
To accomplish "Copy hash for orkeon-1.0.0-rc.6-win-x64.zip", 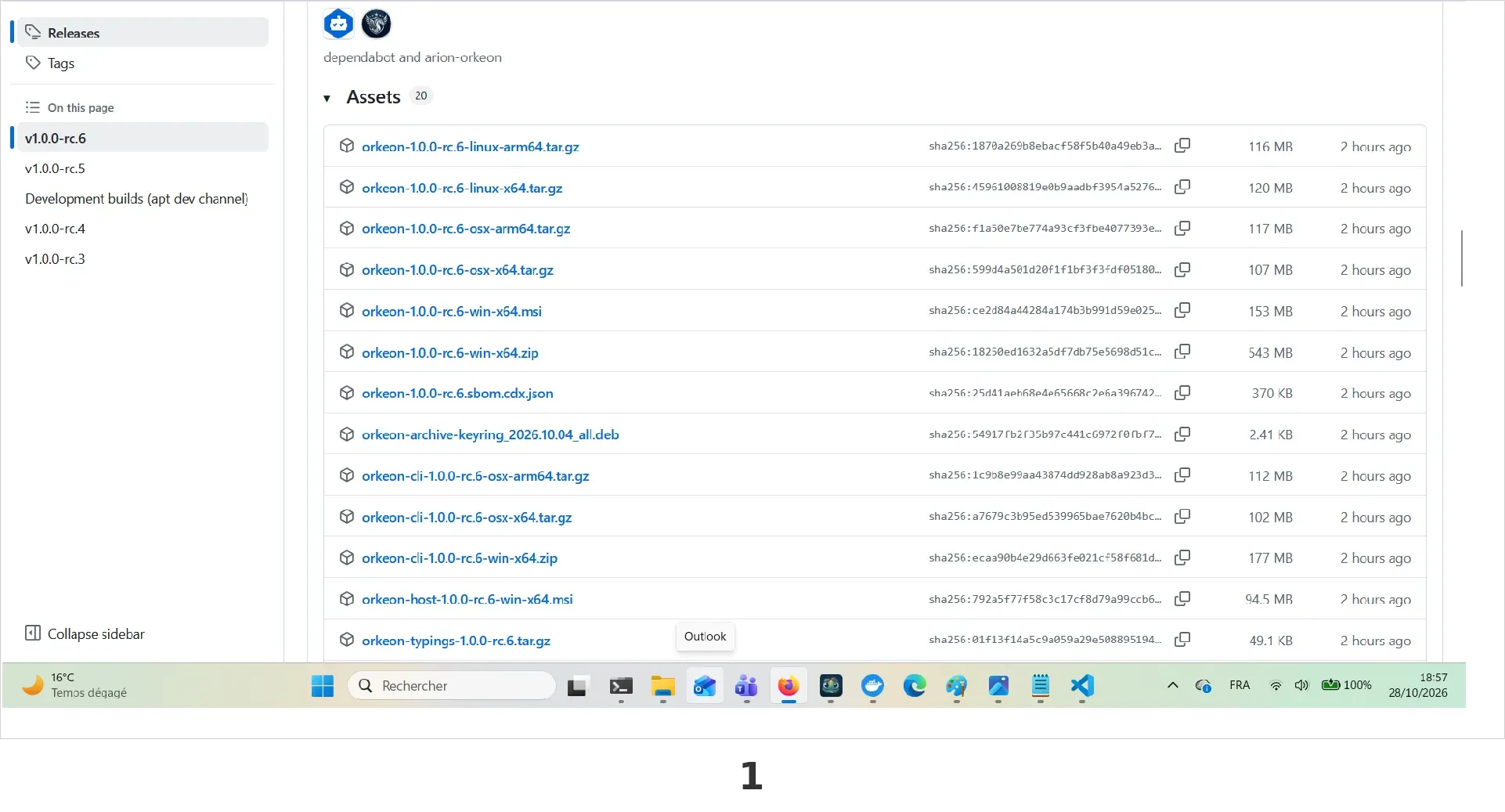I will coord(1182,352).
